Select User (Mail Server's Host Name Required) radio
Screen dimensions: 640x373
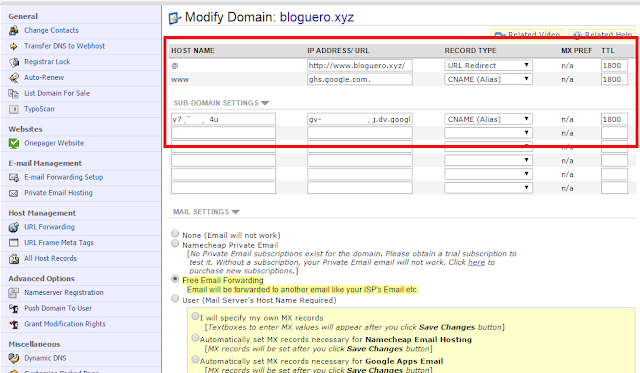175,299
